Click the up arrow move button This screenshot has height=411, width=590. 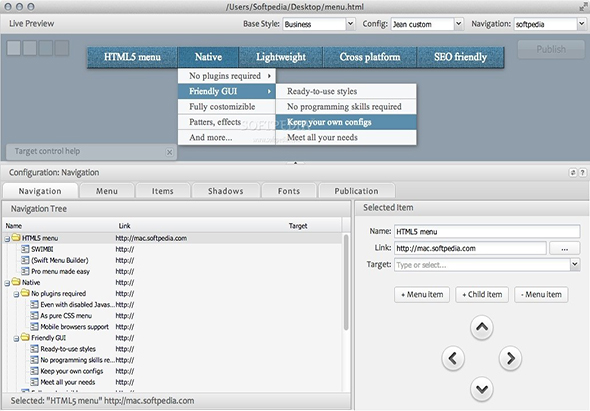[x=482, y=327]
